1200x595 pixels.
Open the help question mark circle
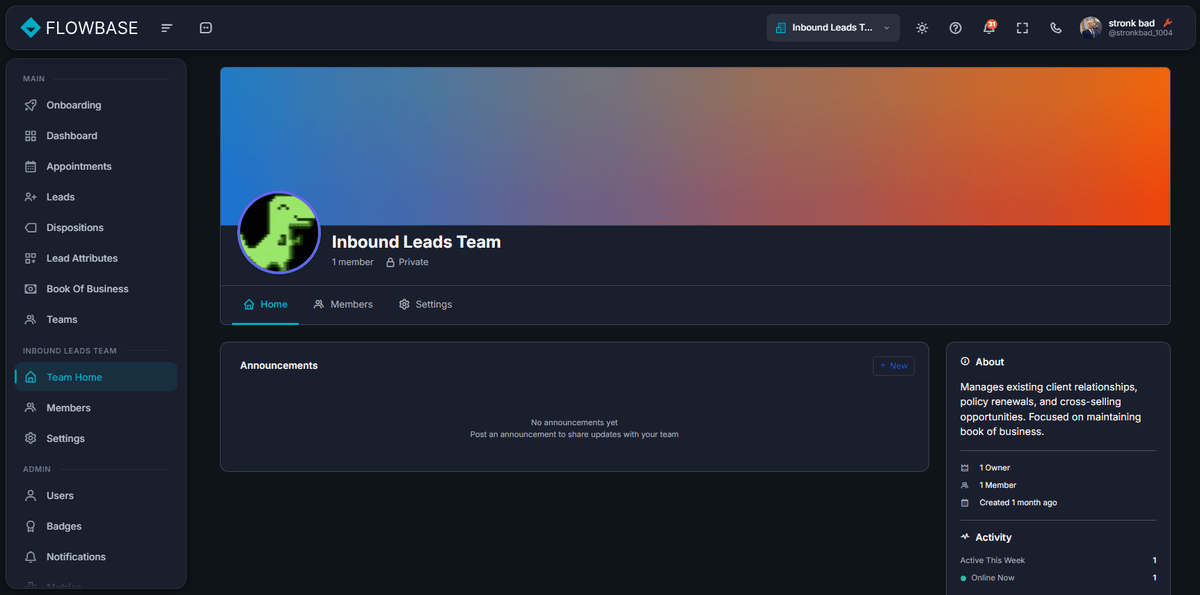click(955, 27)
